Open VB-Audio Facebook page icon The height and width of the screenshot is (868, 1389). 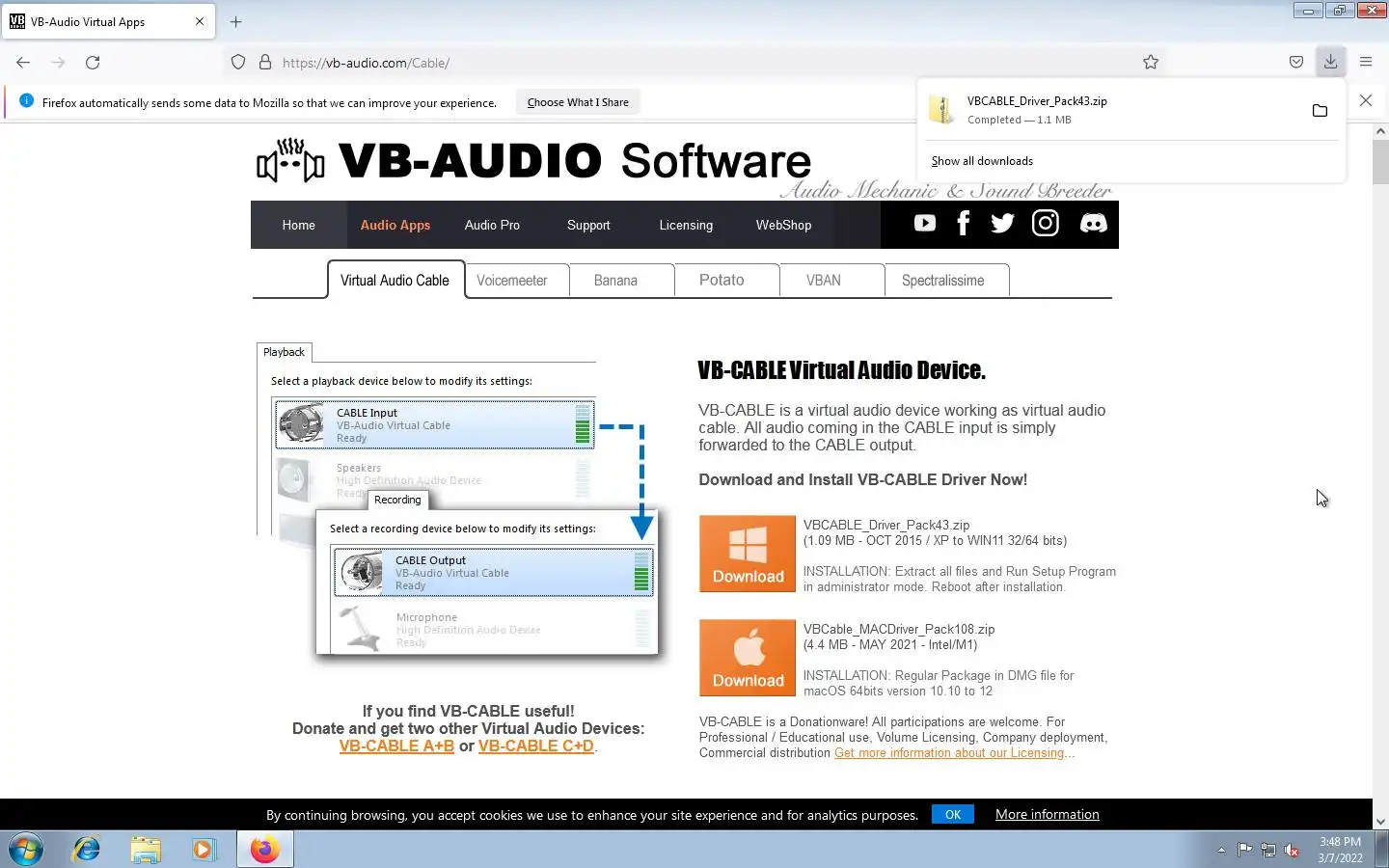click(963, 224)
